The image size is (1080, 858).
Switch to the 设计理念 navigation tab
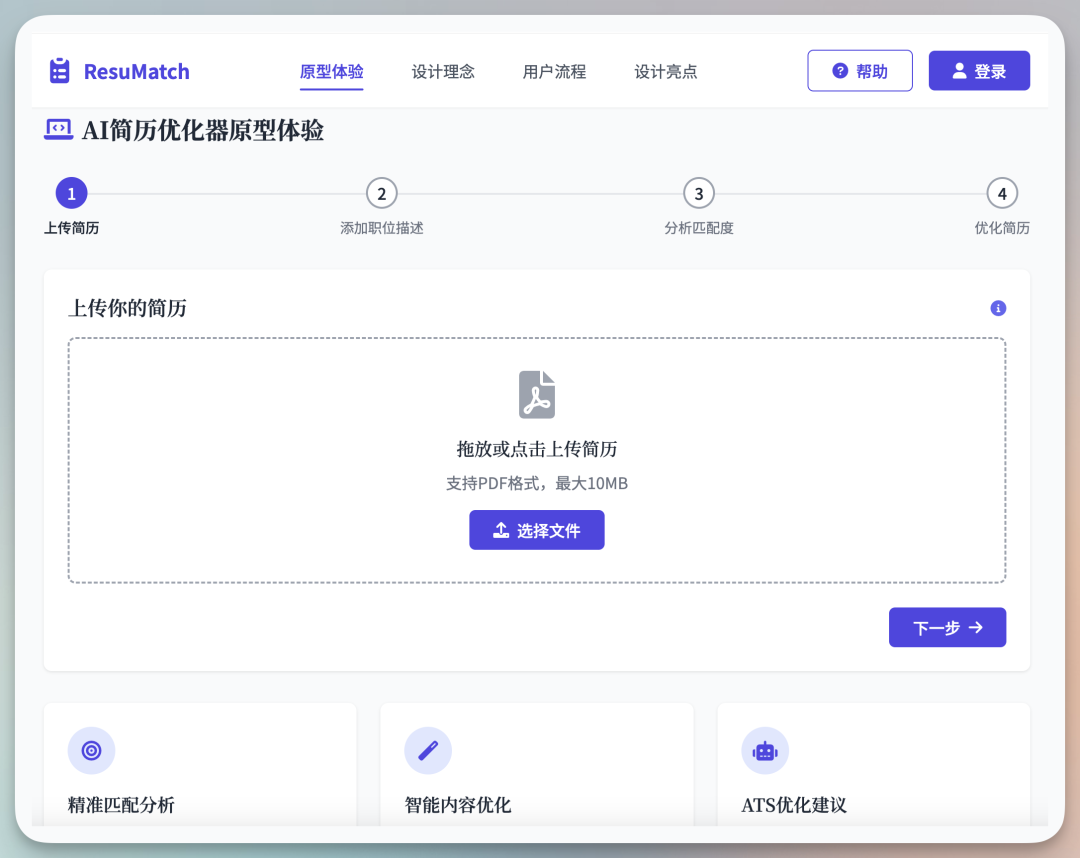point(443,71)
